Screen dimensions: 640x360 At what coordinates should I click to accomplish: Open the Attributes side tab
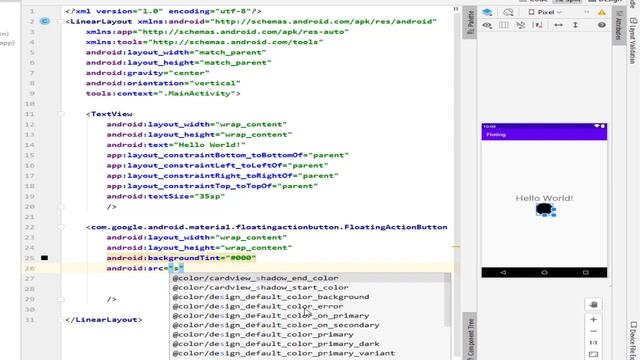click(618, 24)
